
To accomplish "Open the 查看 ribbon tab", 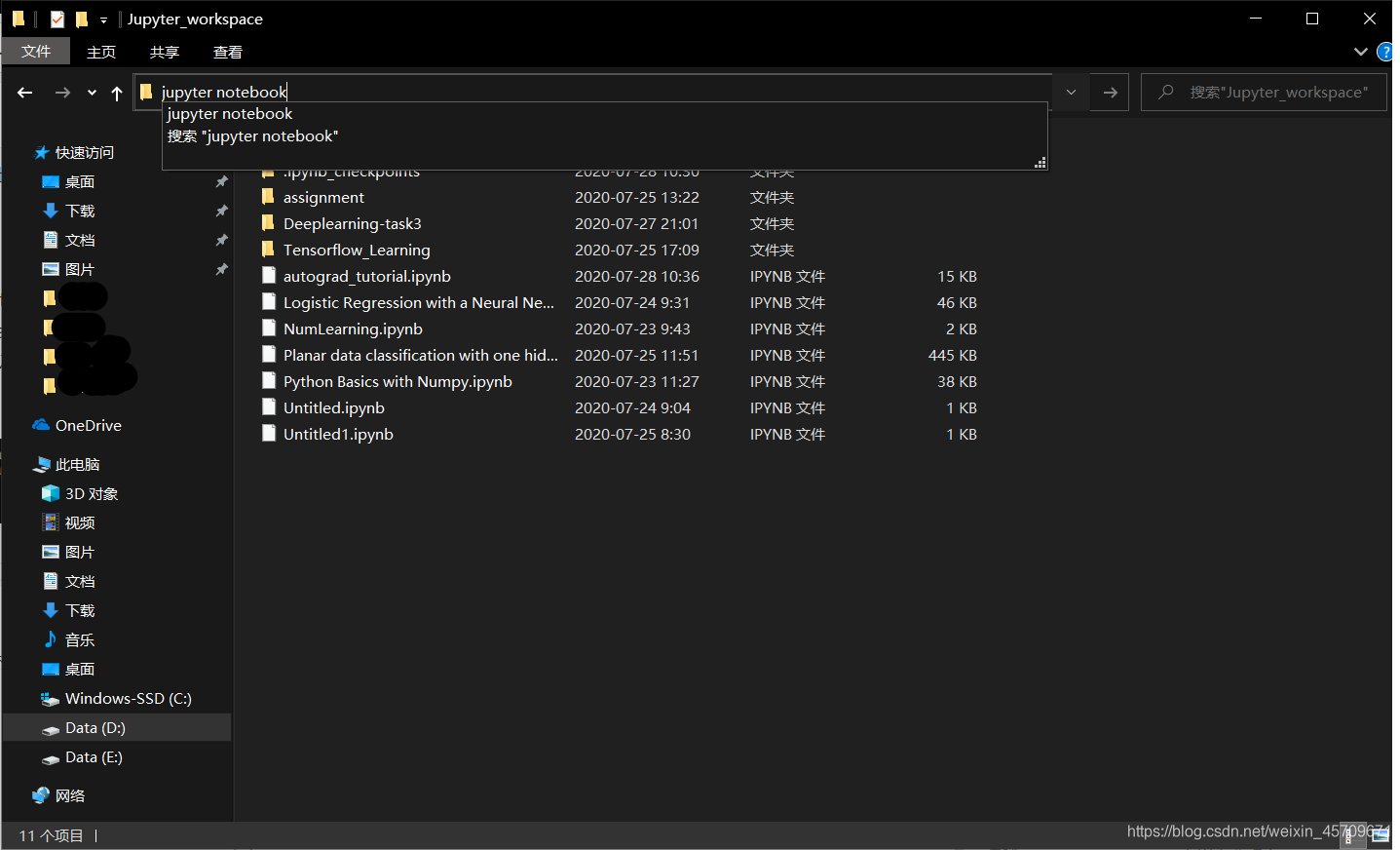I will click(228, 52).
